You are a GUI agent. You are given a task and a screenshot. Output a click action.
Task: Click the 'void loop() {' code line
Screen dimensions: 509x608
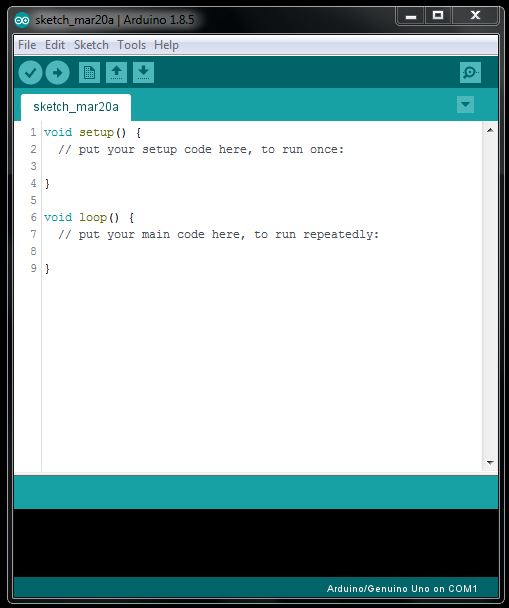(x=89, y=218)
